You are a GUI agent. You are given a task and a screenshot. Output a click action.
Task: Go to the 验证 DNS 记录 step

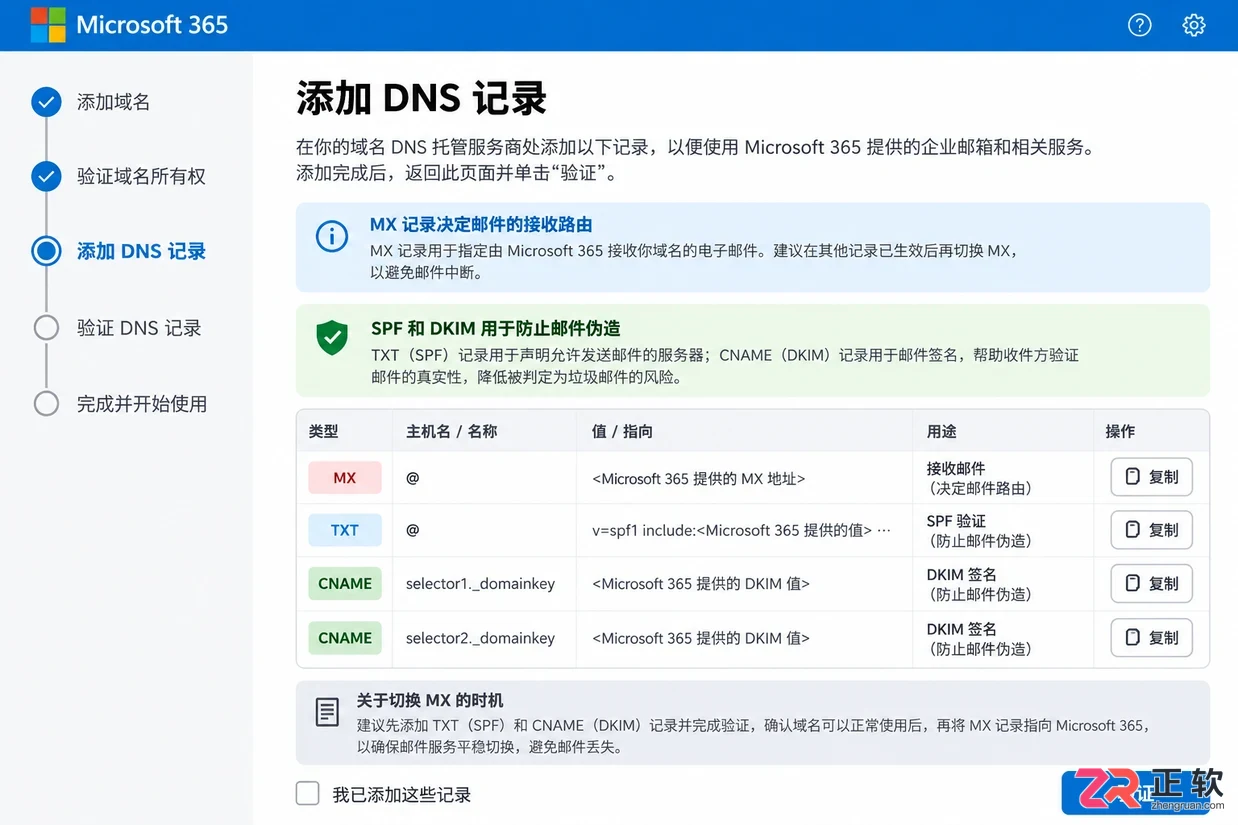[139, 328]
